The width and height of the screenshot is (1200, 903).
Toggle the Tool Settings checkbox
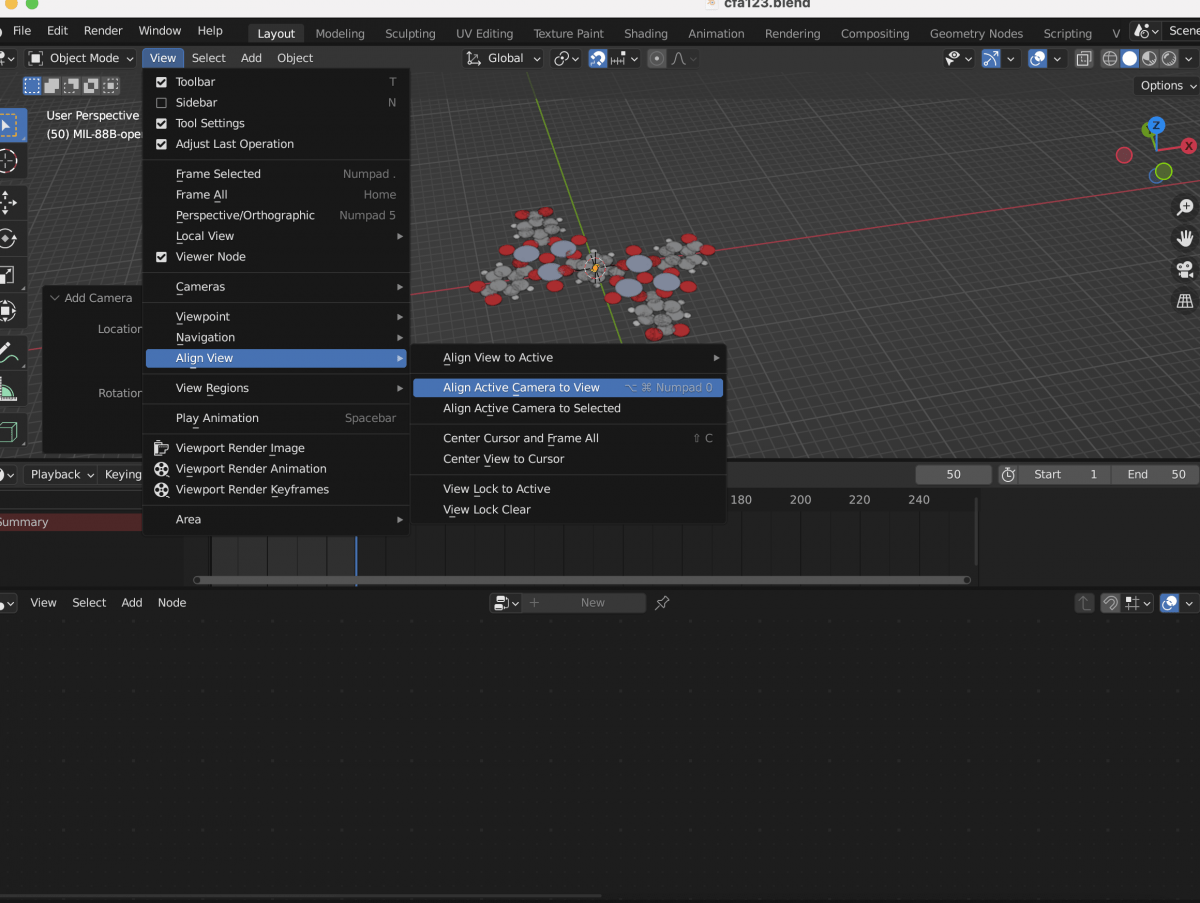161,124
